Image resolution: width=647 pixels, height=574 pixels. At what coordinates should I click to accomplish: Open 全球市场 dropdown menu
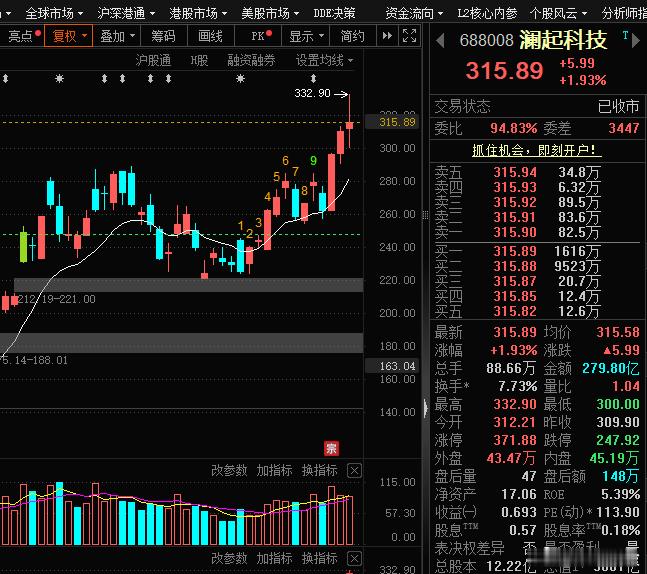point(54,13)
